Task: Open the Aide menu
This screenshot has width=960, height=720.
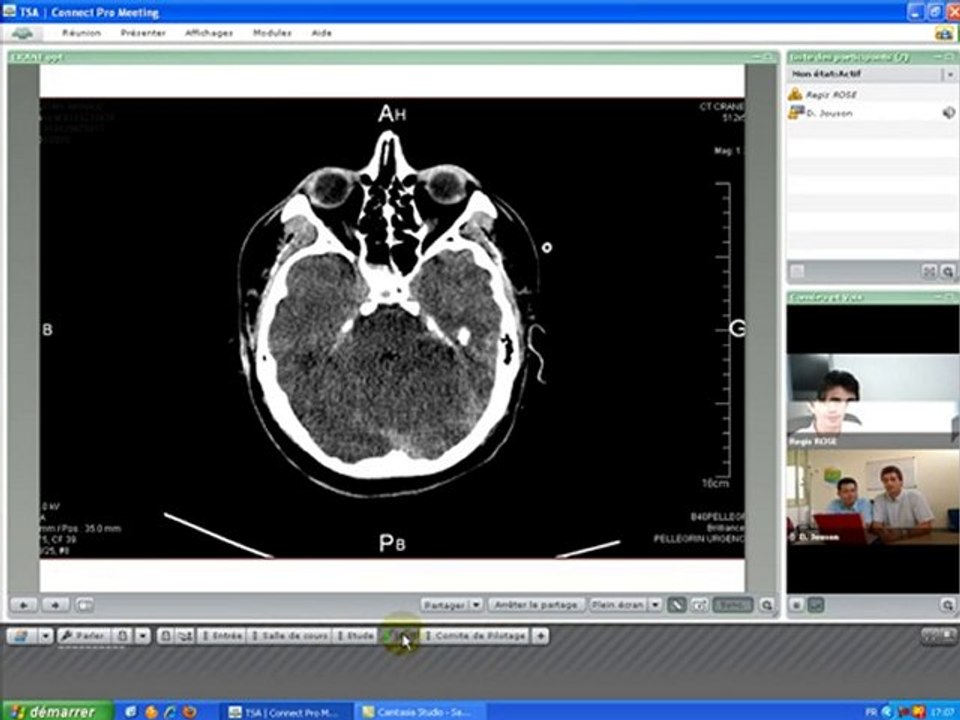Action: pyautogui.click(x=321, y=32)
